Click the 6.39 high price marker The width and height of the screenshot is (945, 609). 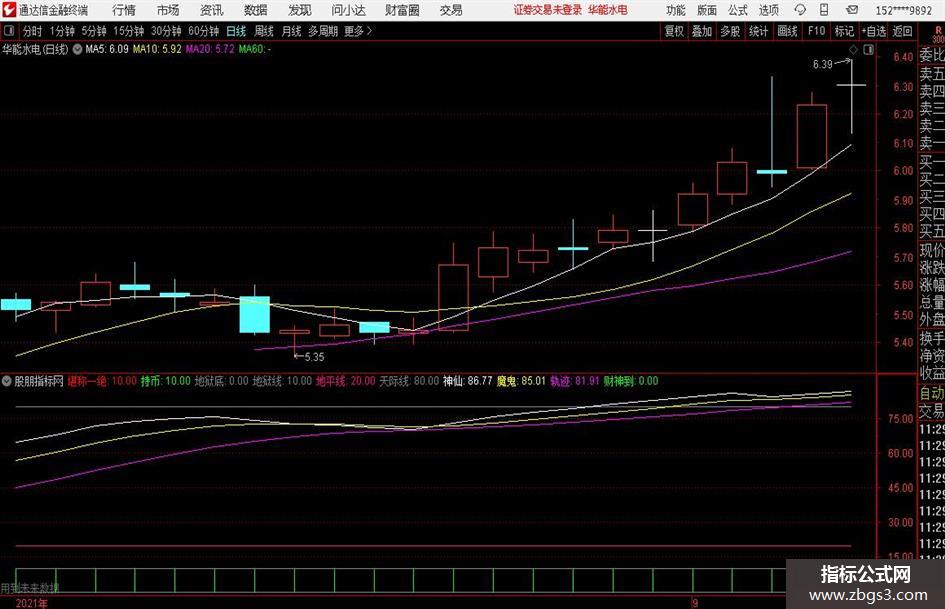tap(823, 65)
